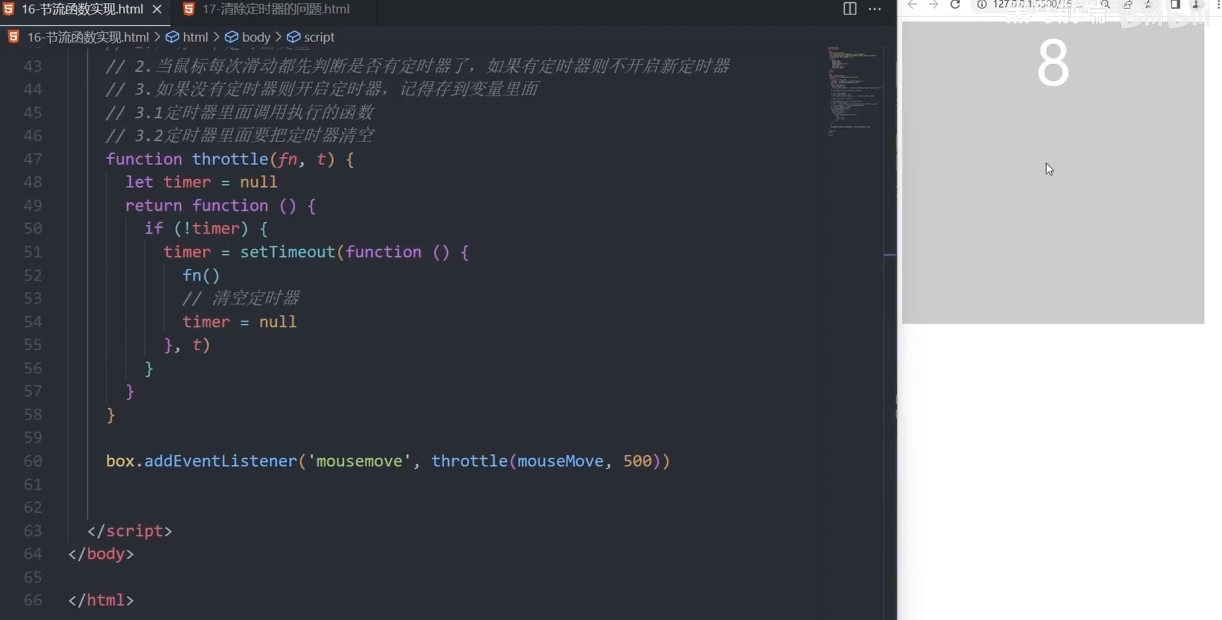Reload the browser page
This screenshot has width=1222, height=620.
956,5
